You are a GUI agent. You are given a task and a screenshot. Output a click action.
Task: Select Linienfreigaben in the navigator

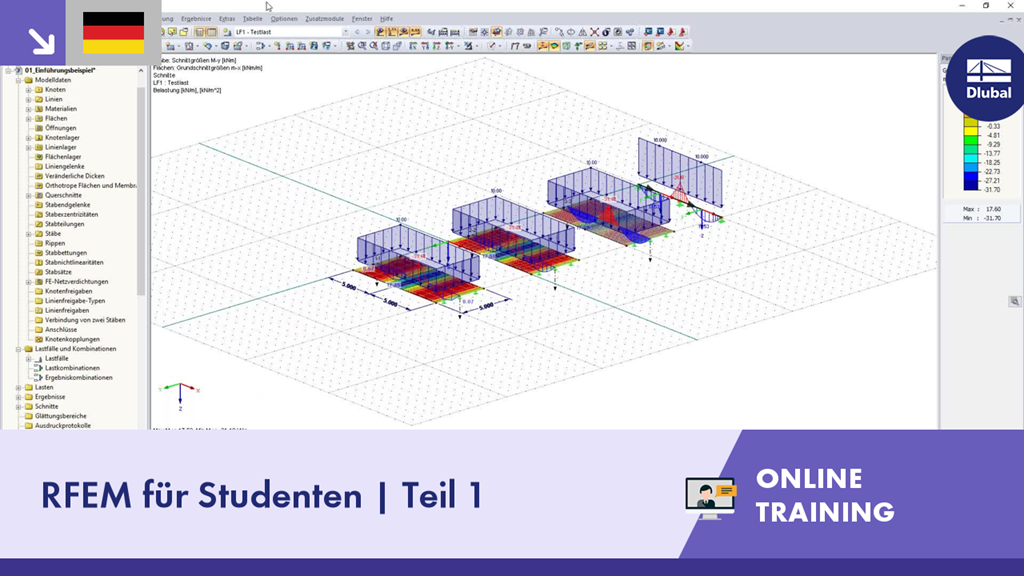[x=67, y=311]
